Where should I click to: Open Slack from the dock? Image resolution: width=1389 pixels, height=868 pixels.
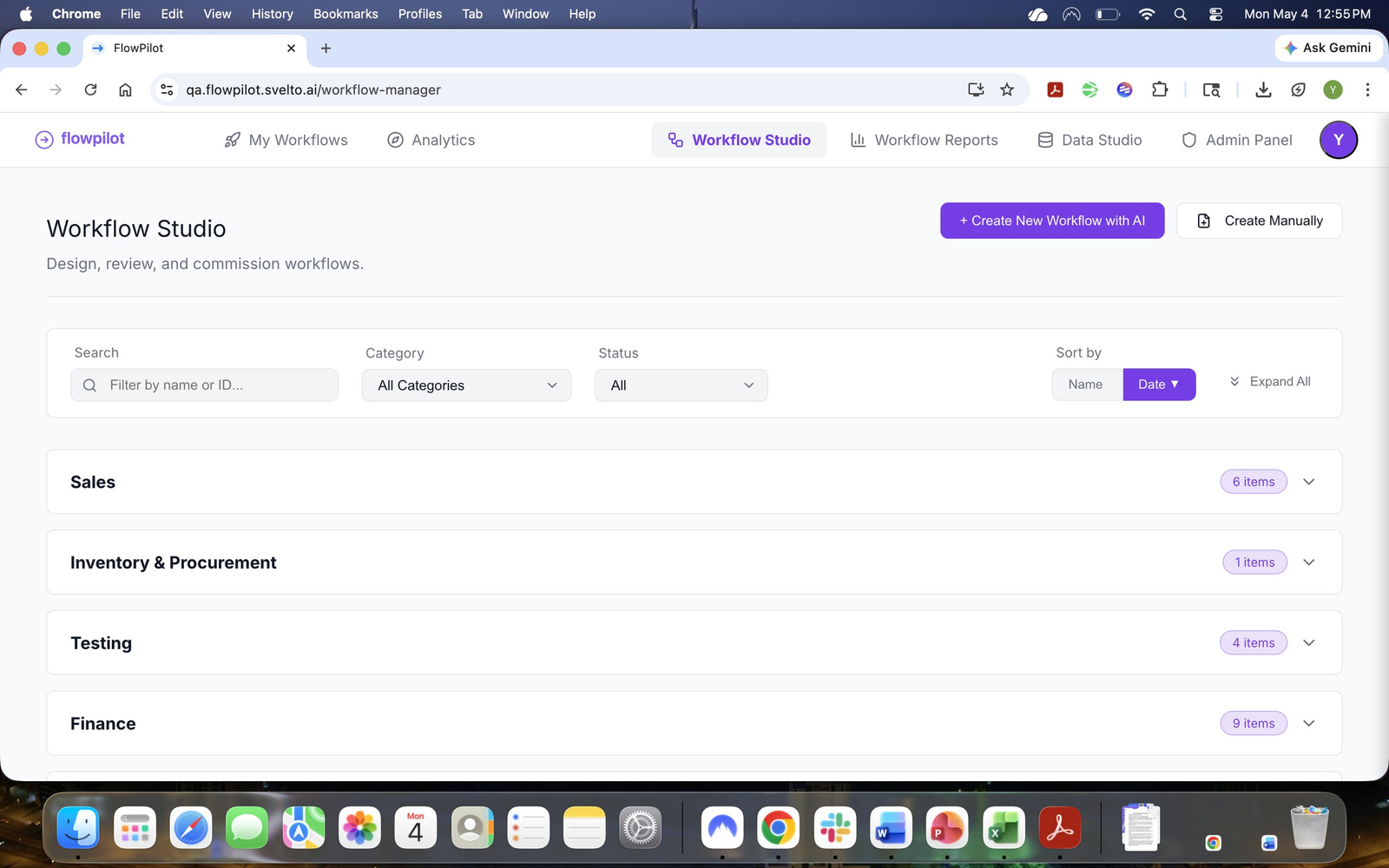tap(835, 828)
